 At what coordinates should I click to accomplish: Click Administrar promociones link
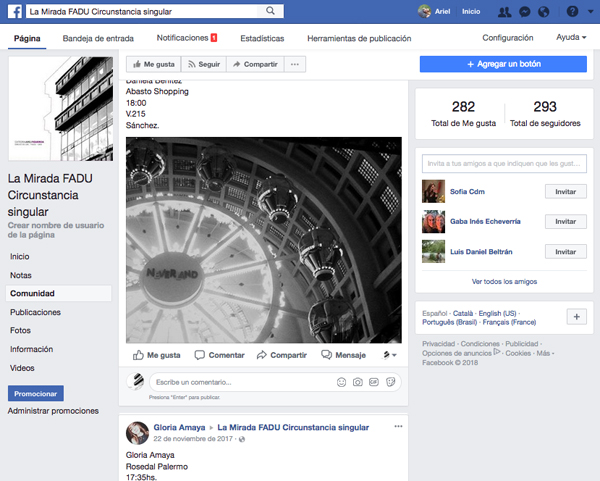tap(53, 411)
